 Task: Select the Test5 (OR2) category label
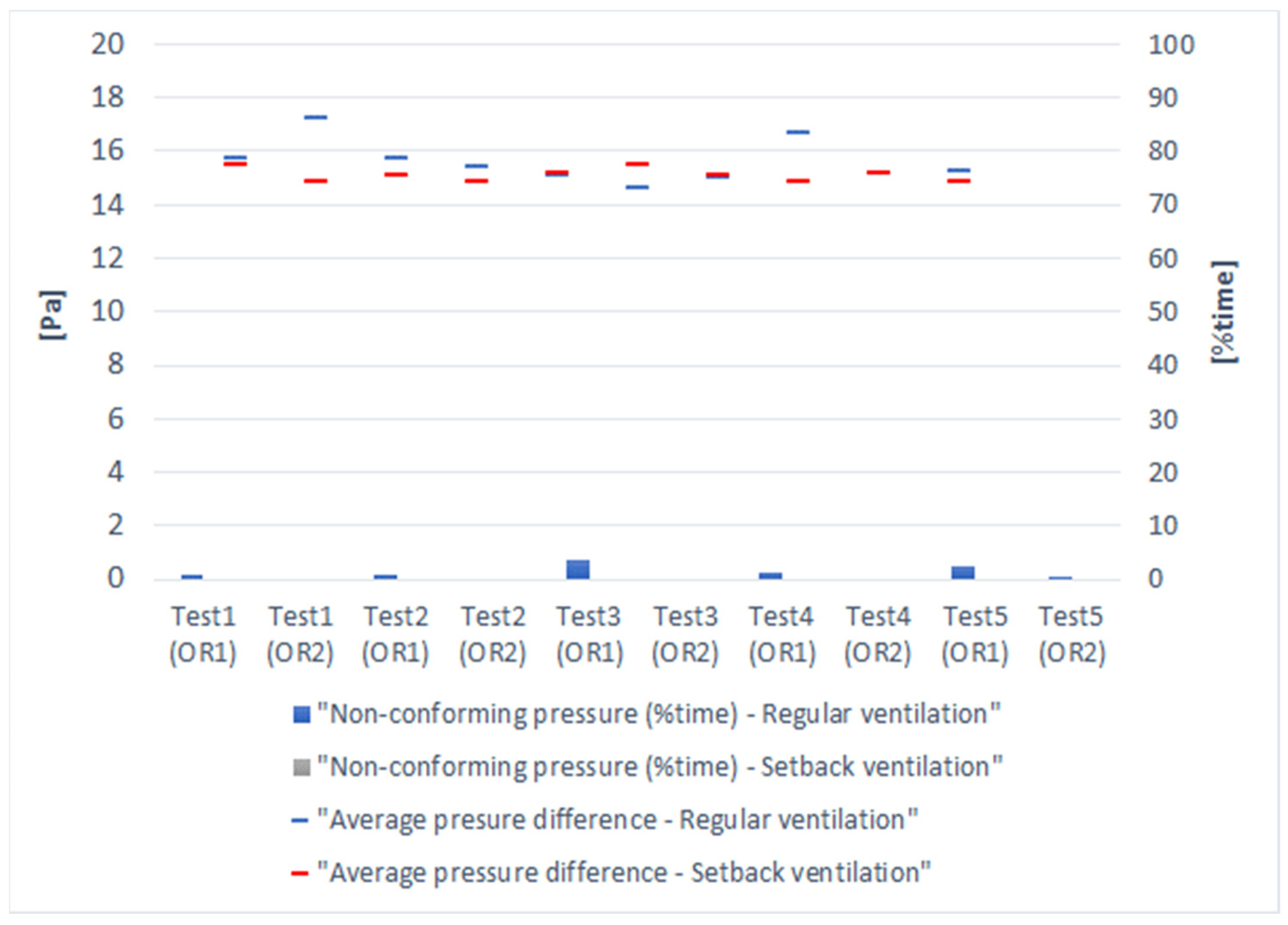coord(1072,635)
